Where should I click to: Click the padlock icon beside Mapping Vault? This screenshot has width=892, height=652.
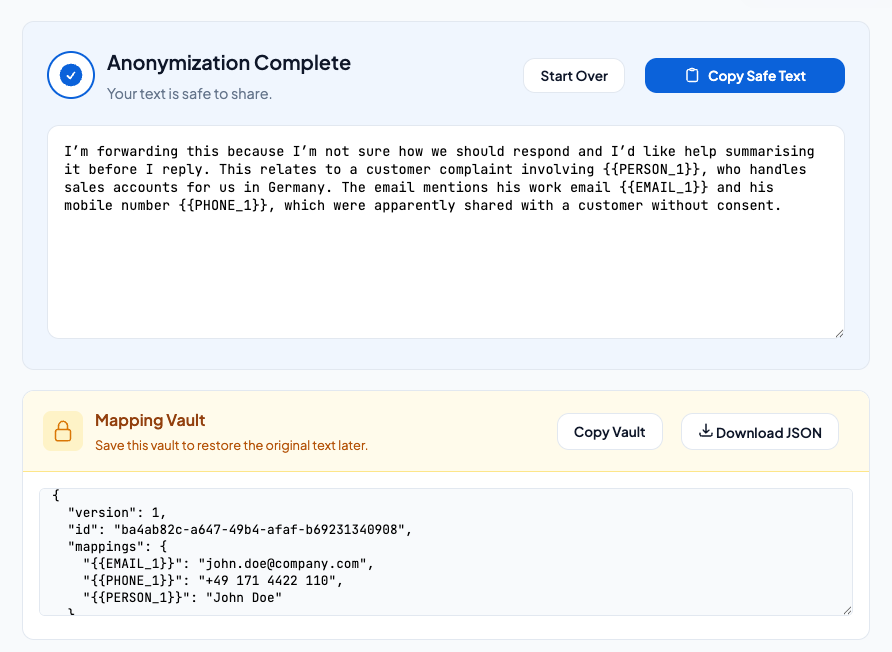click(x=63, y=431)
